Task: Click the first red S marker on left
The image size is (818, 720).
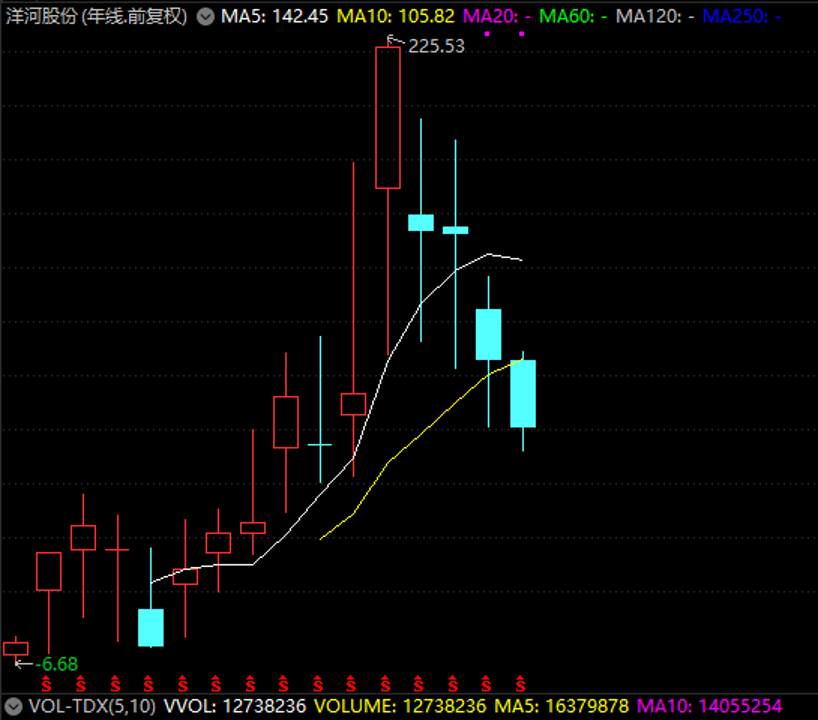Action: [45, 684]
